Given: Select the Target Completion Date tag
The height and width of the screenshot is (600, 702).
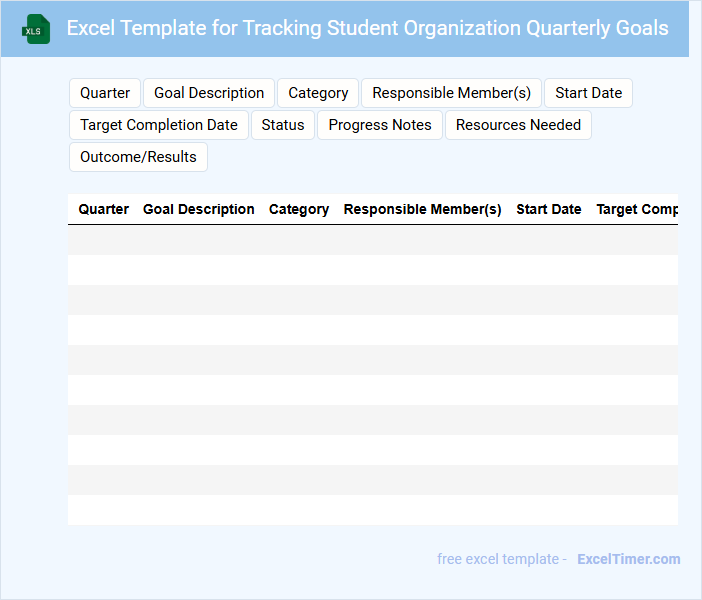Looking at the screenshot, I should [x=159, y=125].
